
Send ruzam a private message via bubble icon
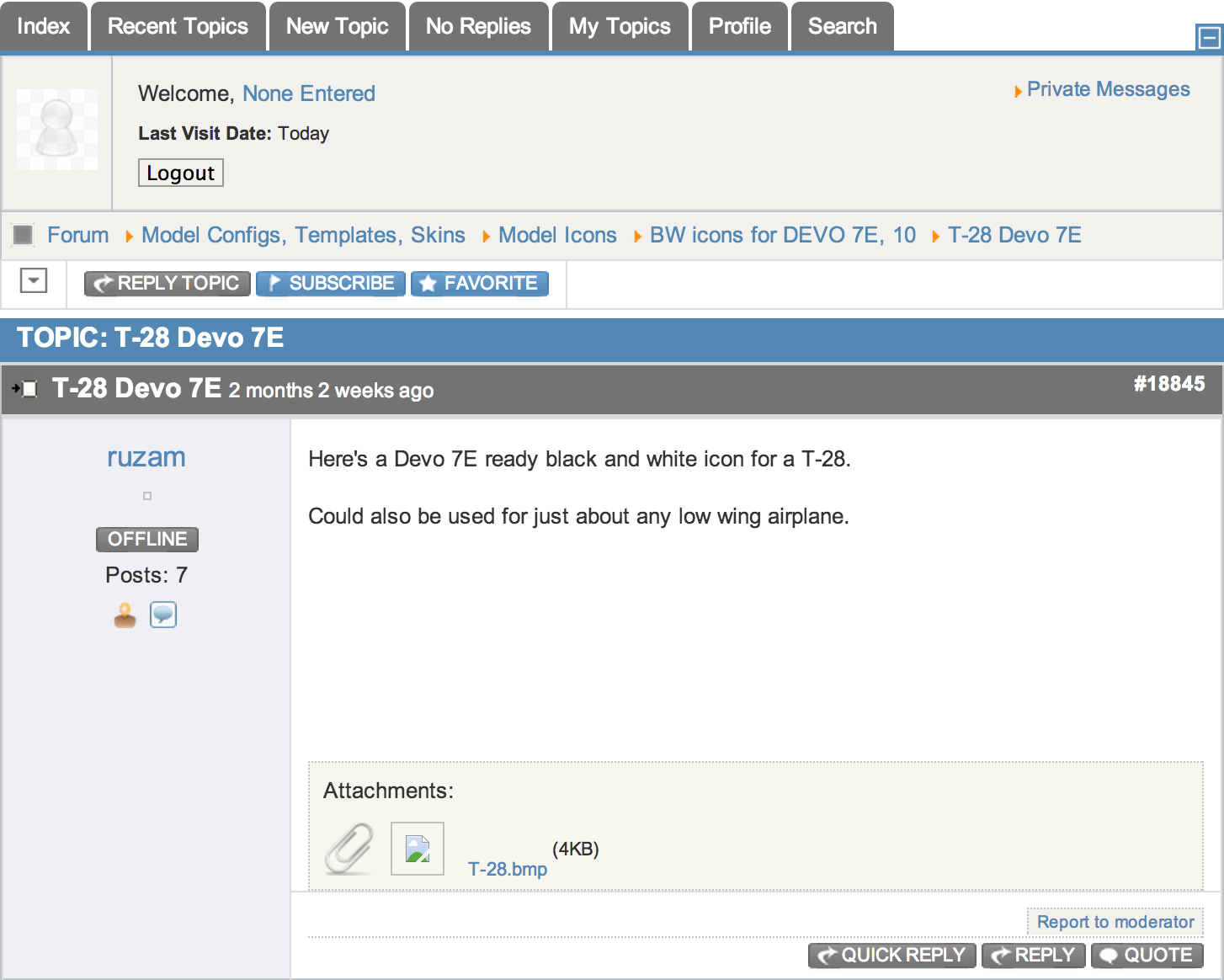[163, 615]
